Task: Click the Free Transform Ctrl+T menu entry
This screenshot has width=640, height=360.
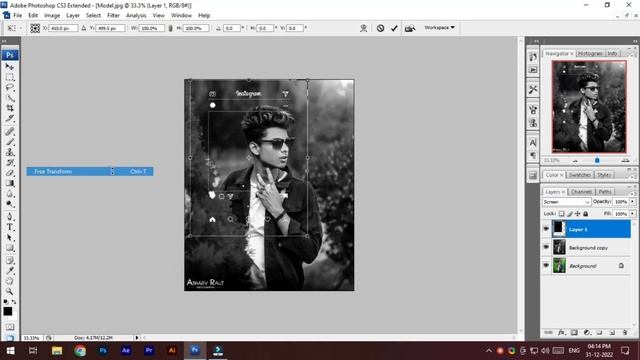Action: [90, 171]
